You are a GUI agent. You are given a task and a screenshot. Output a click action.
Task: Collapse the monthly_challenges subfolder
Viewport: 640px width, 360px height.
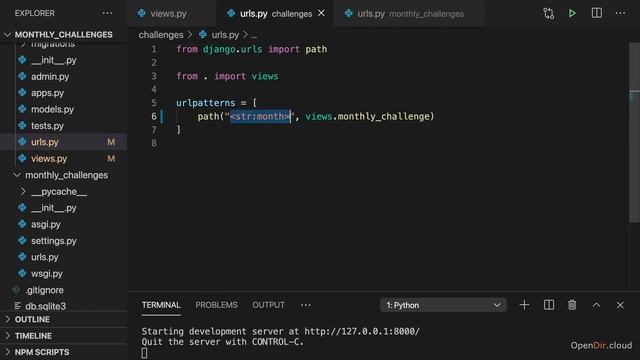67,175
